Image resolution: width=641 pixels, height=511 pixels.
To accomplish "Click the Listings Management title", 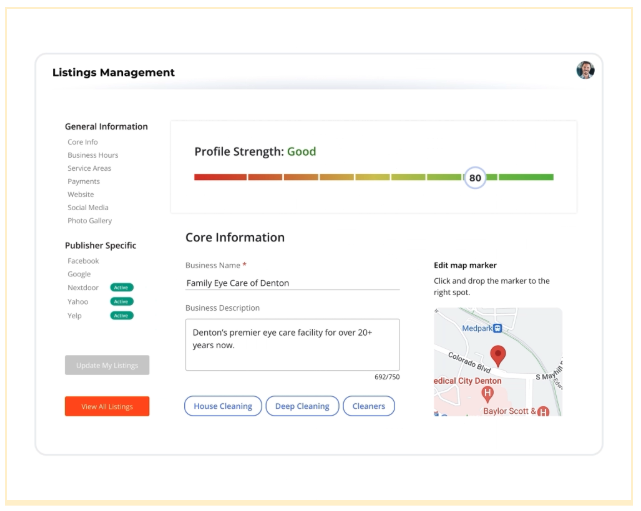I will tap(113, 72).
